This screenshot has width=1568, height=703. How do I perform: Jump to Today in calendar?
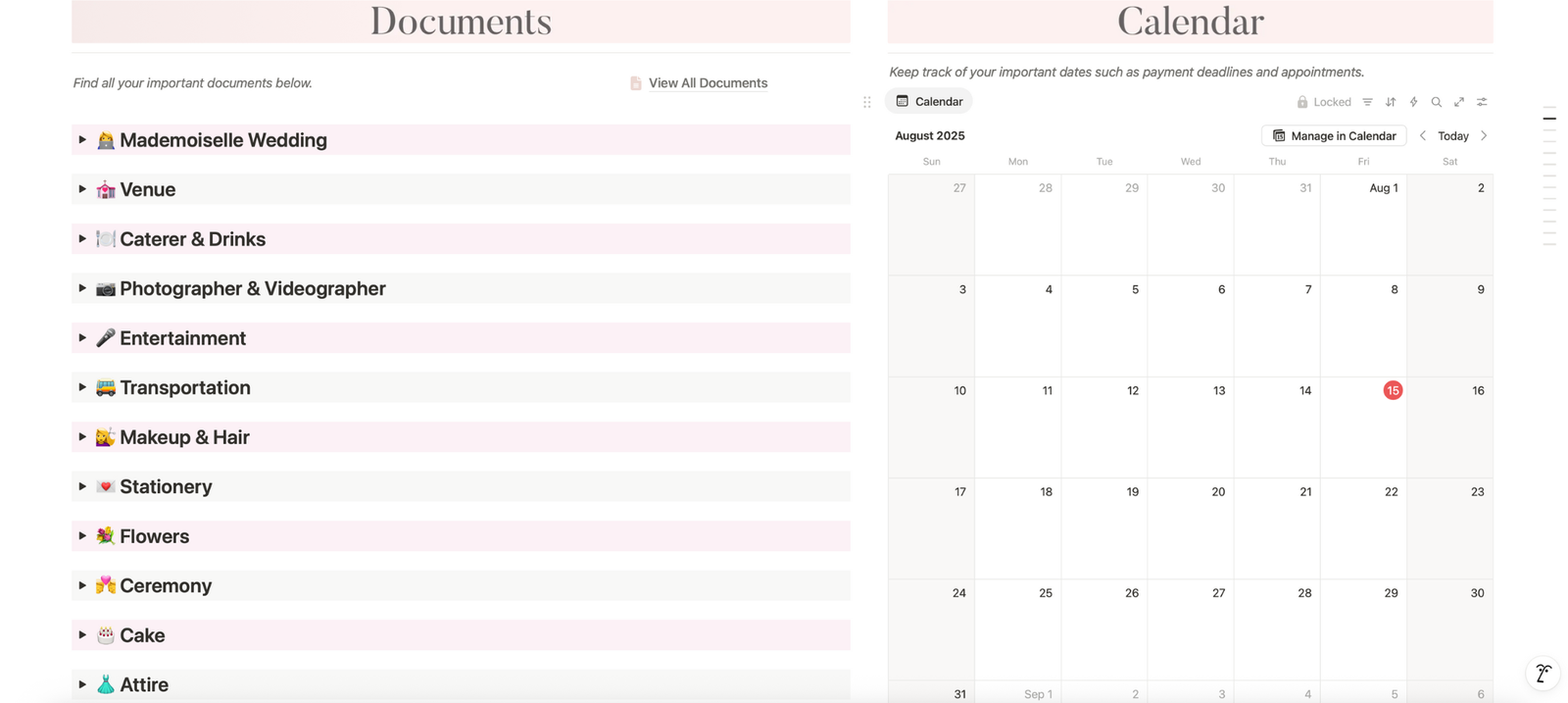pyautogui.click(x=1453, y=136)
